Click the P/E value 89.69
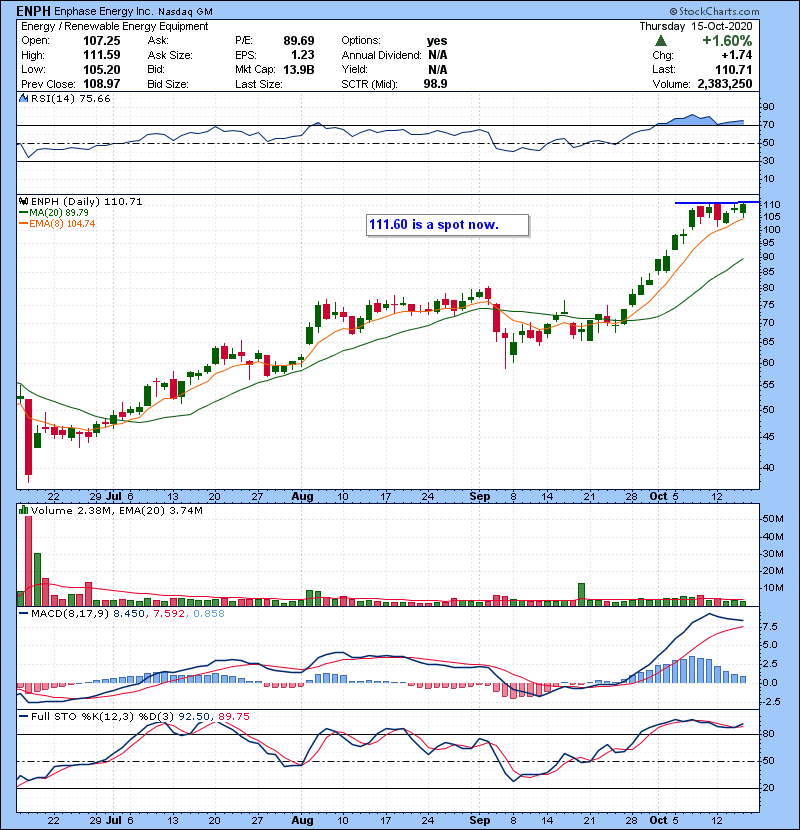This screenshot has height=830, width=800. point(299,41)
